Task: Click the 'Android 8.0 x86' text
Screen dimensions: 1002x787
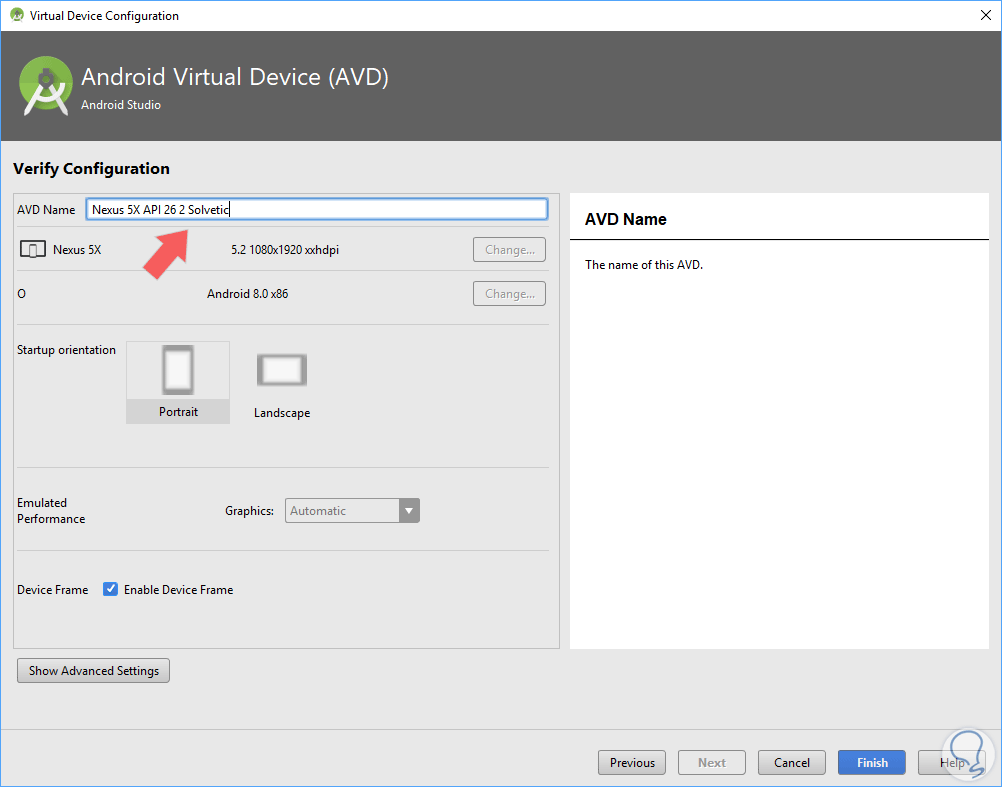Action: [247, 294]
